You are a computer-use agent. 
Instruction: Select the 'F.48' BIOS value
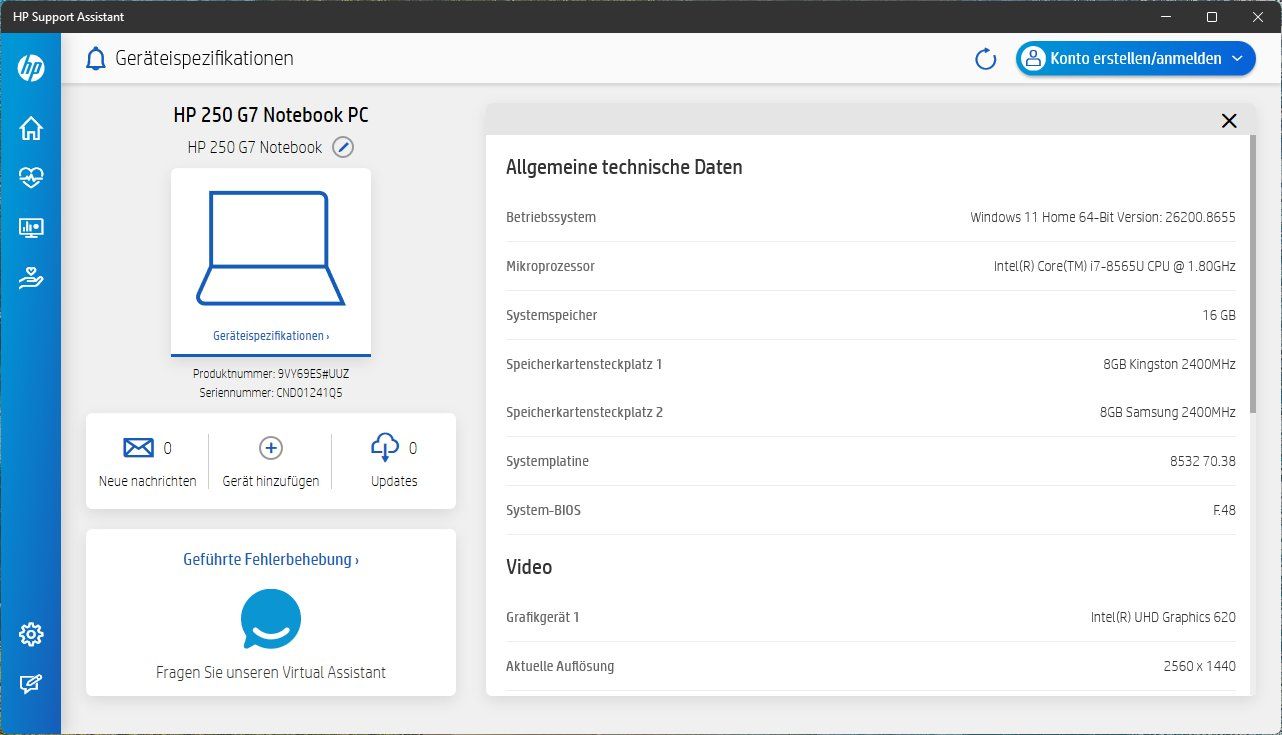[1224, 510]
